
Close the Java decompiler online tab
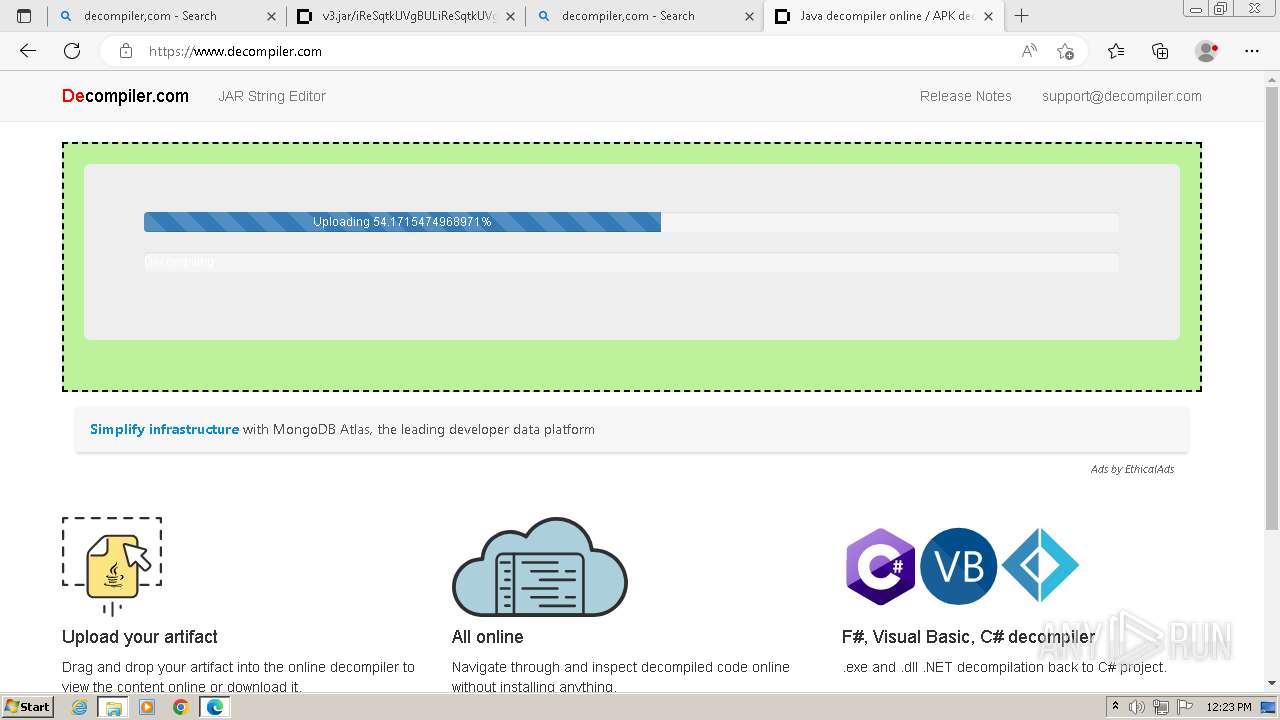pyautogui.click(x=988, y=16)
